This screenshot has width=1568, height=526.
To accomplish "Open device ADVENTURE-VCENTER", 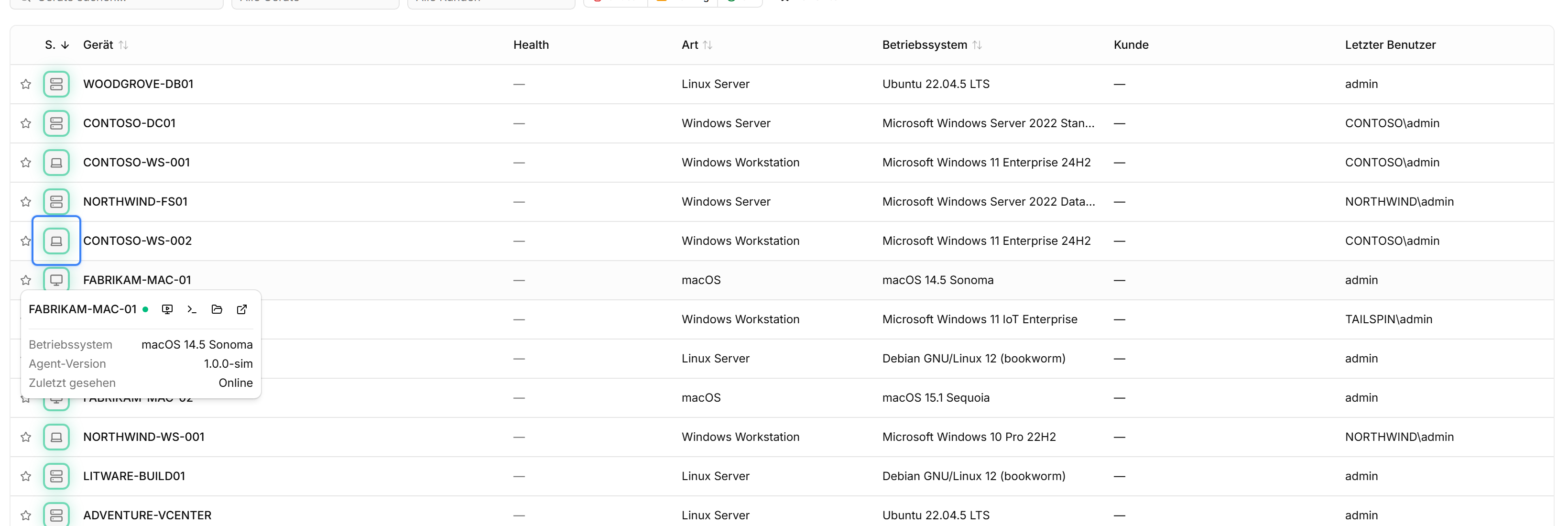I will (x=147, y=515).
